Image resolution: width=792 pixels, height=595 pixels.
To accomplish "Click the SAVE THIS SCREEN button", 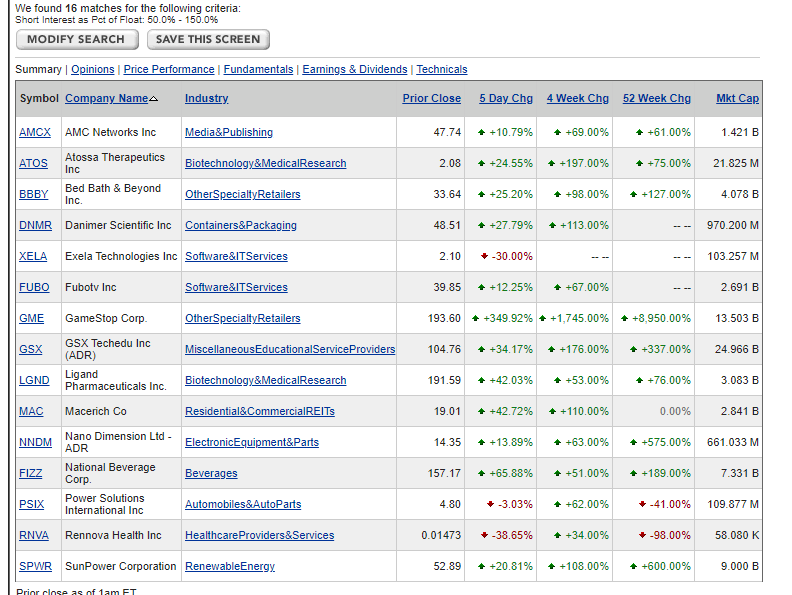I will point(208,39).
